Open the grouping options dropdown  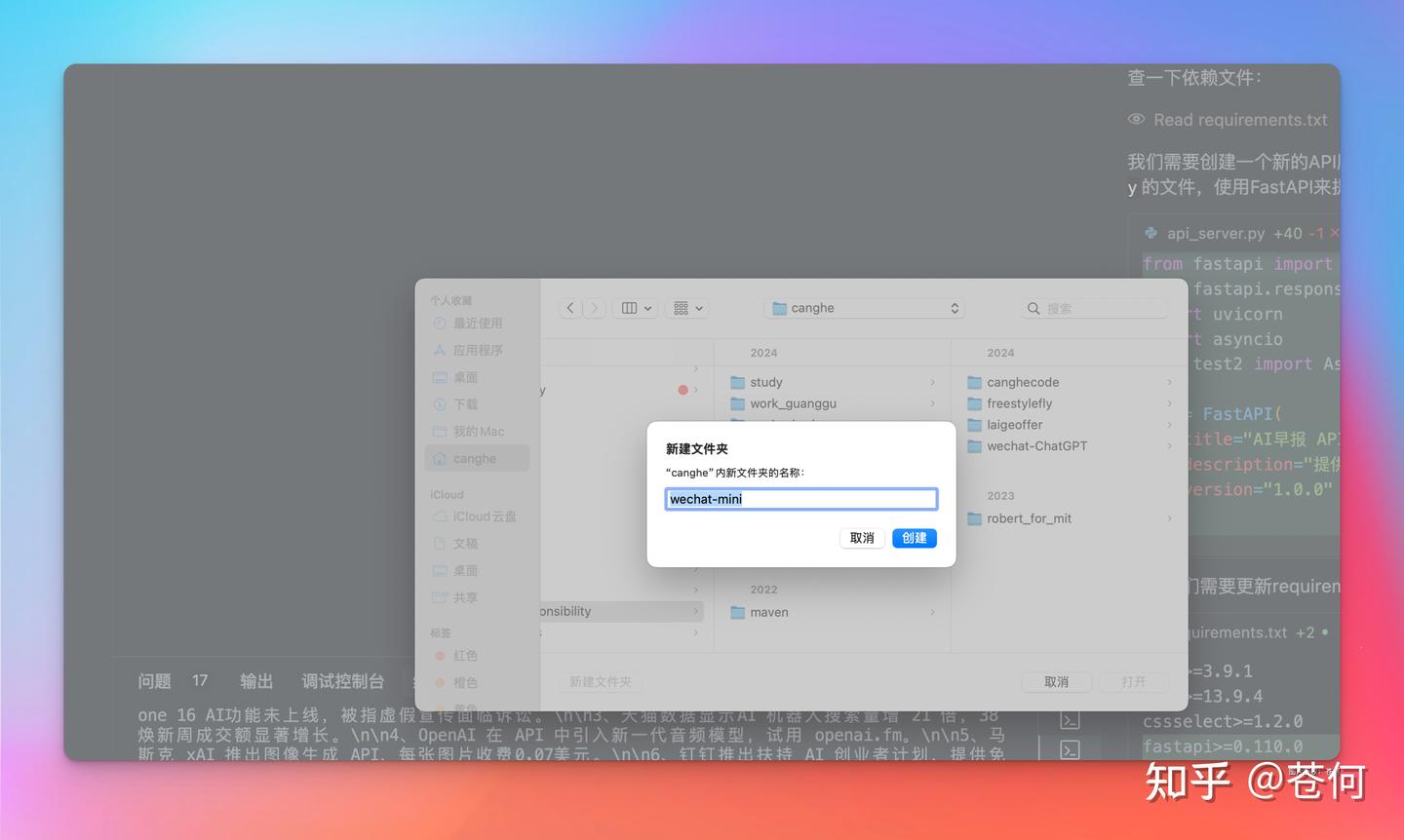point(687,308)
